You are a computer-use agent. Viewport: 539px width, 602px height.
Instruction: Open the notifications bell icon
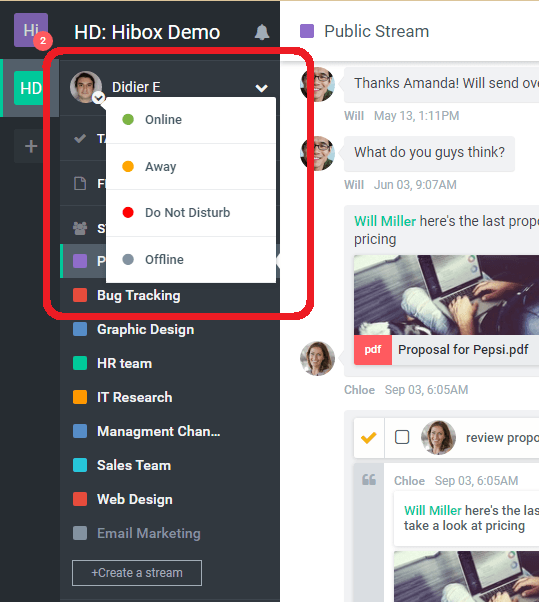262,32
